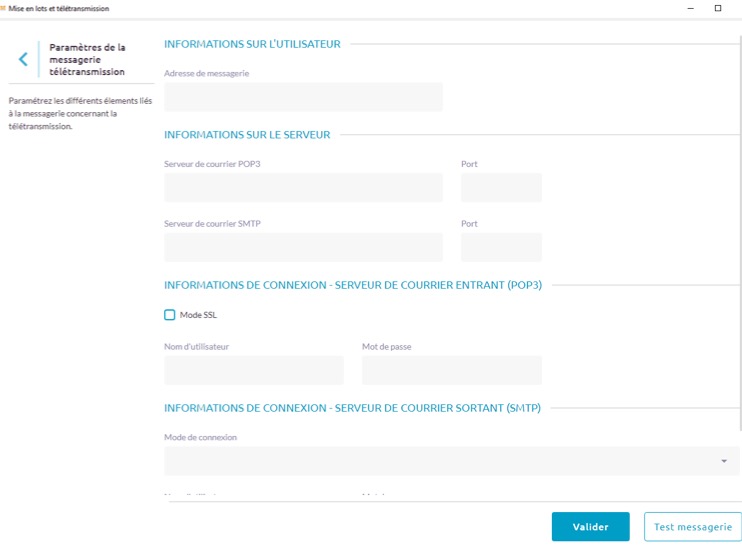
Task: Maximize the Mise en lots window
Action: click(x=718, y=8)
